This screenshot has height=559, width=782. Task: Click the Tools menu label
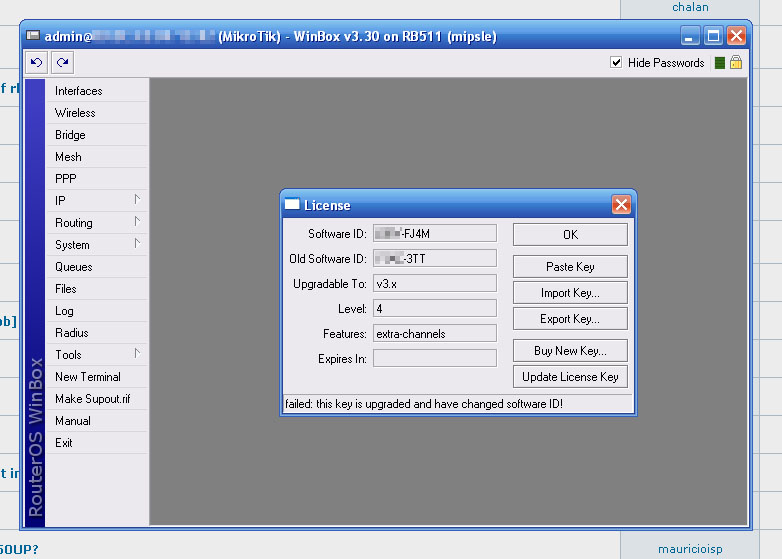pyautogui.click(x=68, y=355)
